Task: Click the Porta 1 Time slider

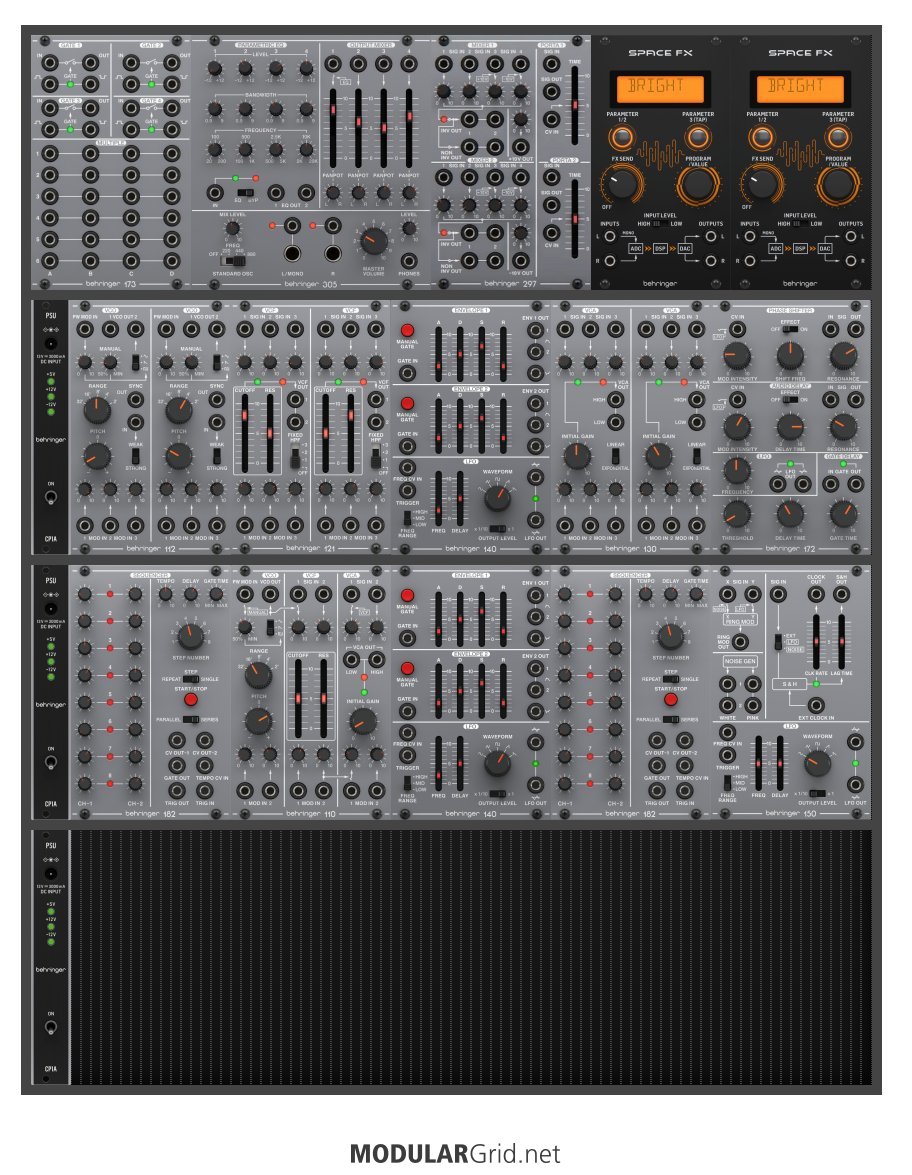Action: (576, 105)
